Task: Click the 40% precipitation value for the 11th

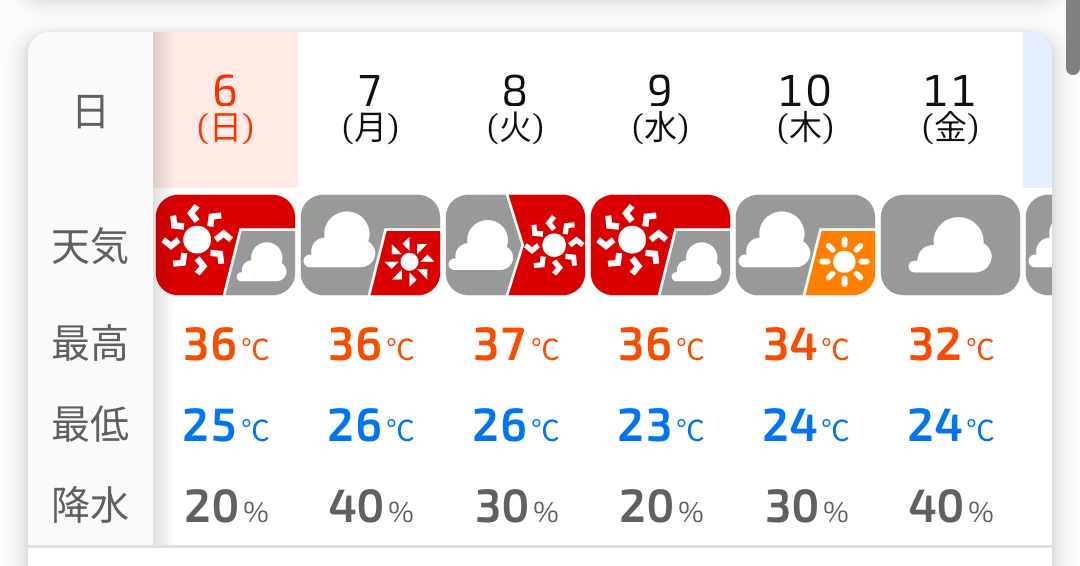Action: (951, 507)
